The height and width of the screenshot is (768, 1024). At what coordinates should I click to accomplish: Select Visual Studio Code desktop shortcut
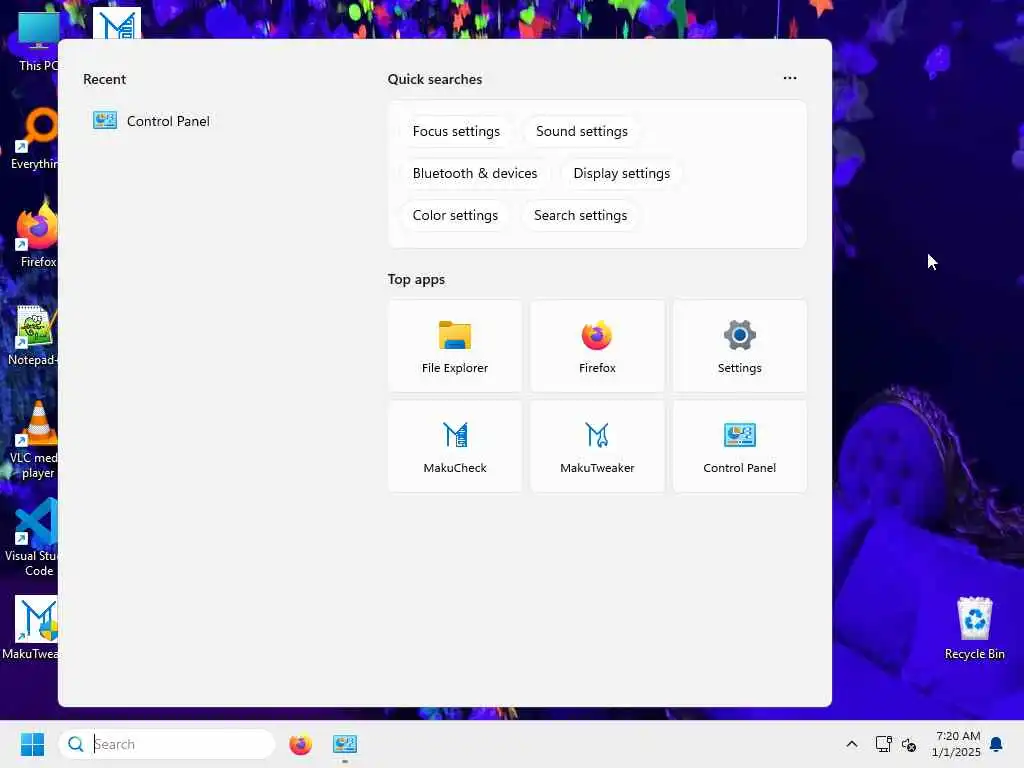(x=33, y=537)
